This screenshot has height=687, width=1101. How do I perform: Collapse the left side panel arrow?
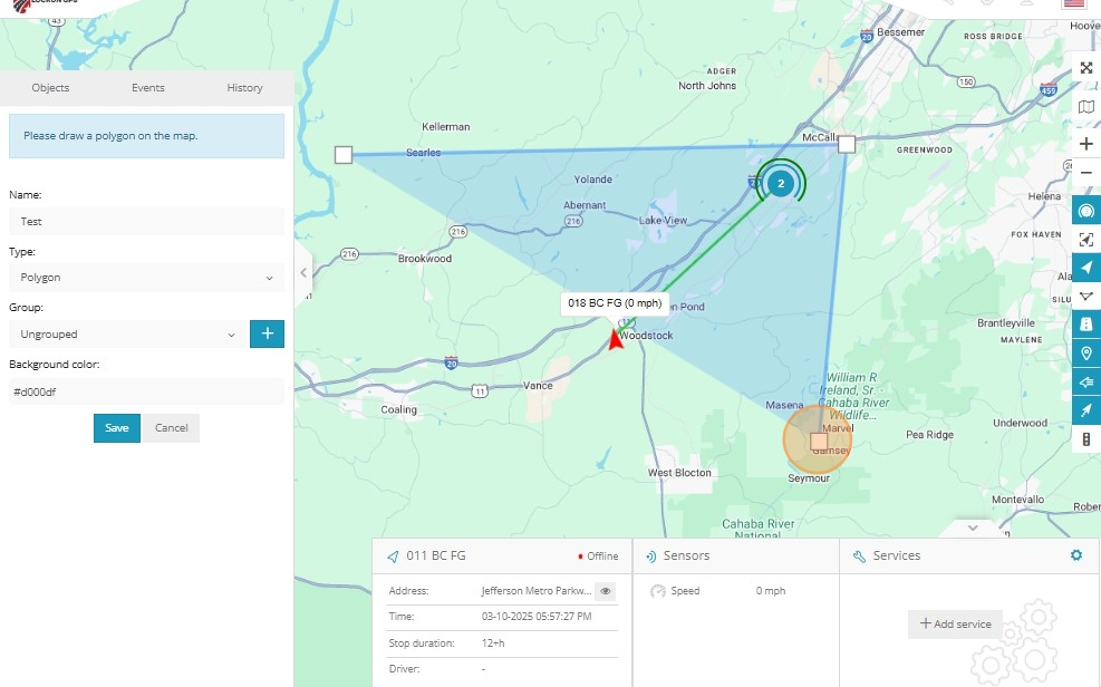coord(303,273)
